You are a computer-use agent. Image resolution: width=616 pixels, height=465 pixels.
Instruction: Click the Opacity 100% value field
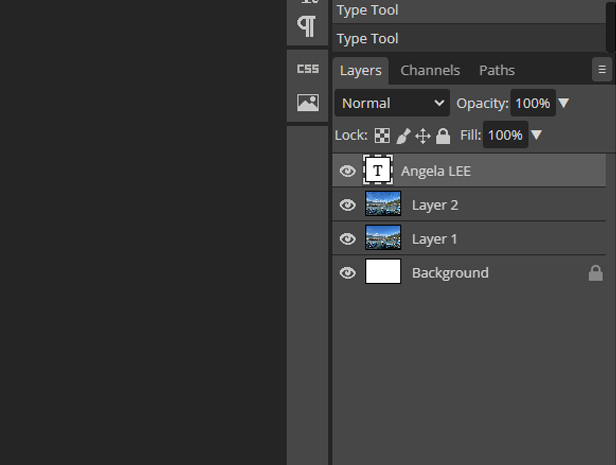tap(532, 103)
